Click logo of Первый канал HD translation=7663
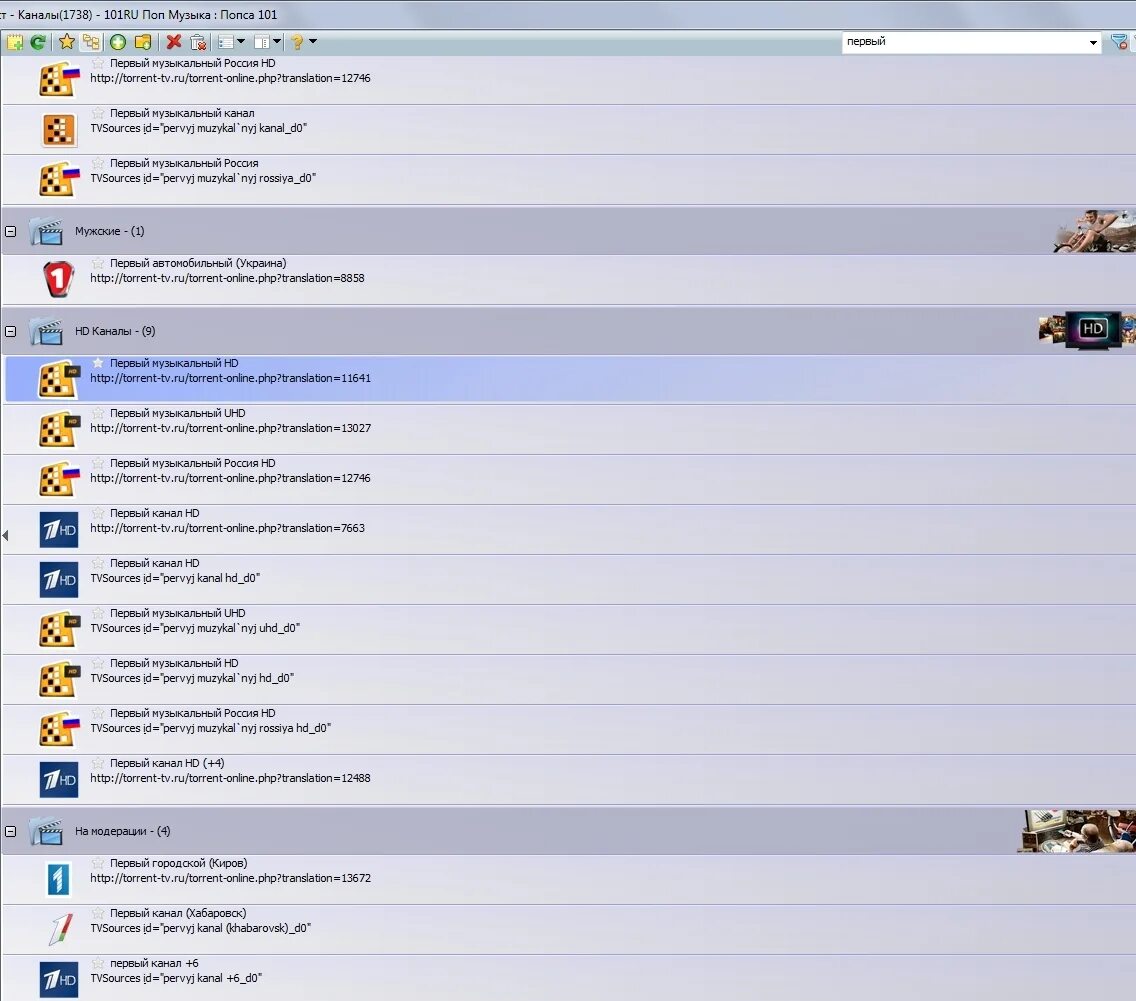1136x1001 pixels. 59,529
